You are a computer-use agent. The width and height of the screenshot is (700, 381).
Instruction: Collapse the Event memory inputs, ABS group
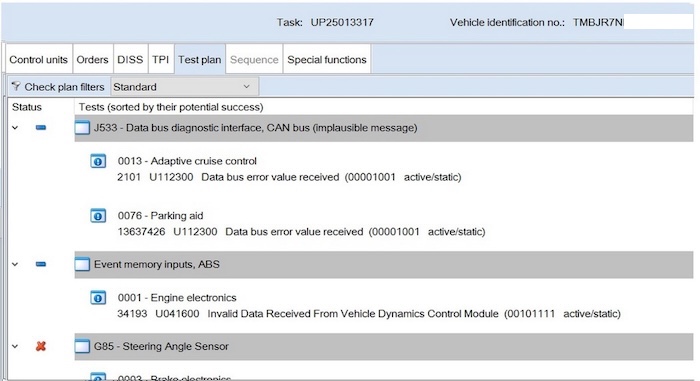point(15,264)
